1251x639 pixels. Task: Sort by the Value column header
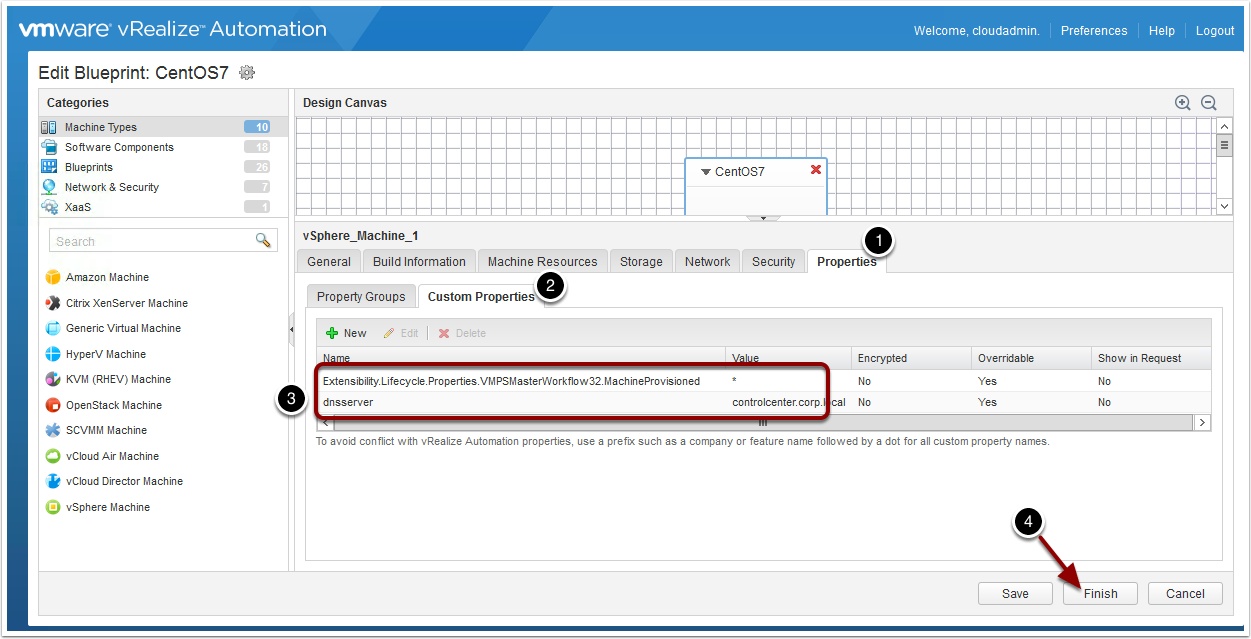click(788, 358)
